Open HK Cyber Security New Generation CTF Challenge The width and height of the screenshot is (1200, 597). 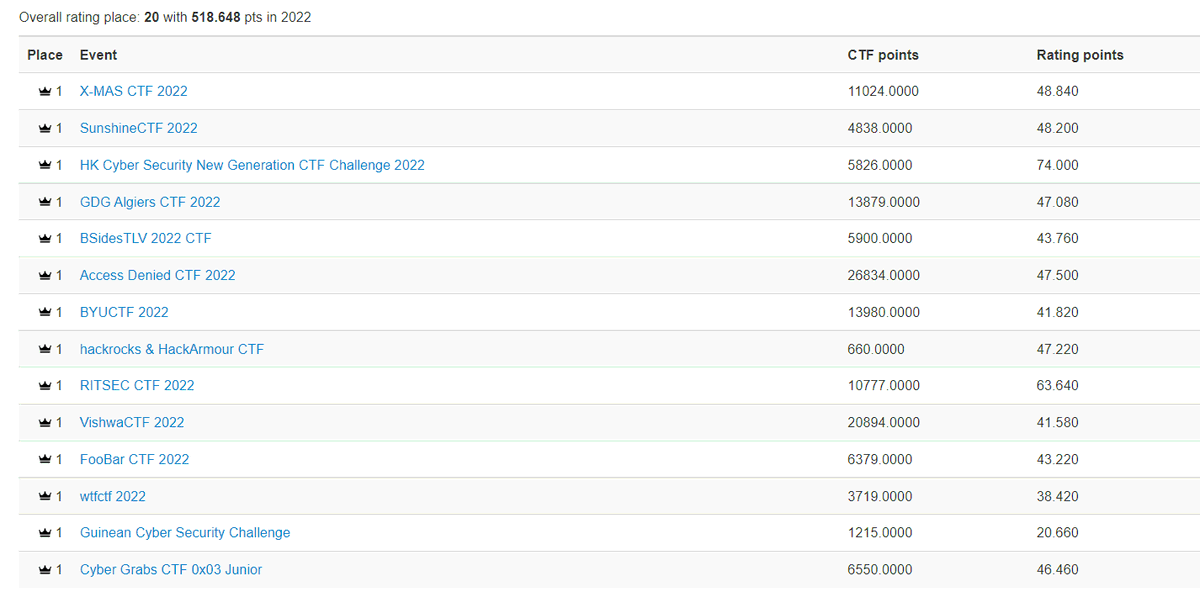[252, 165]
